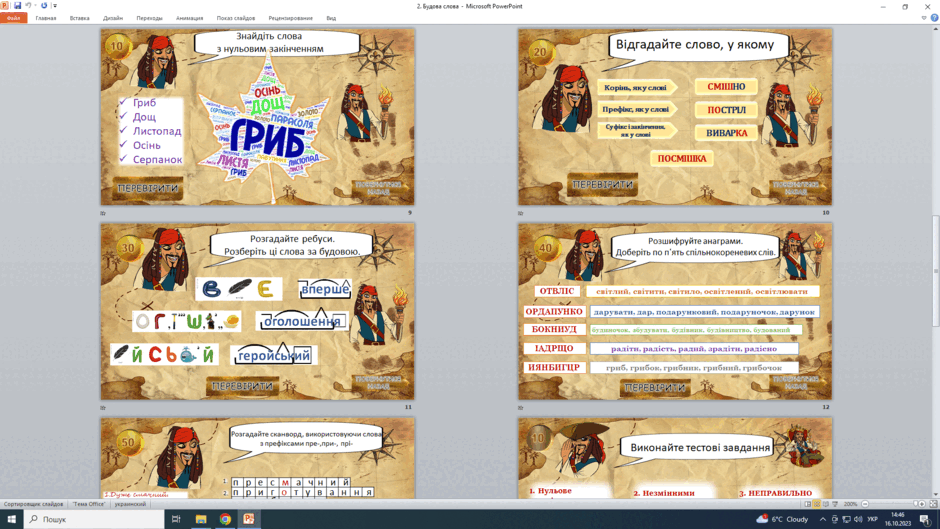Open the Дизайн ribbon tab
The image size is (940, 529).
point(113,18)
